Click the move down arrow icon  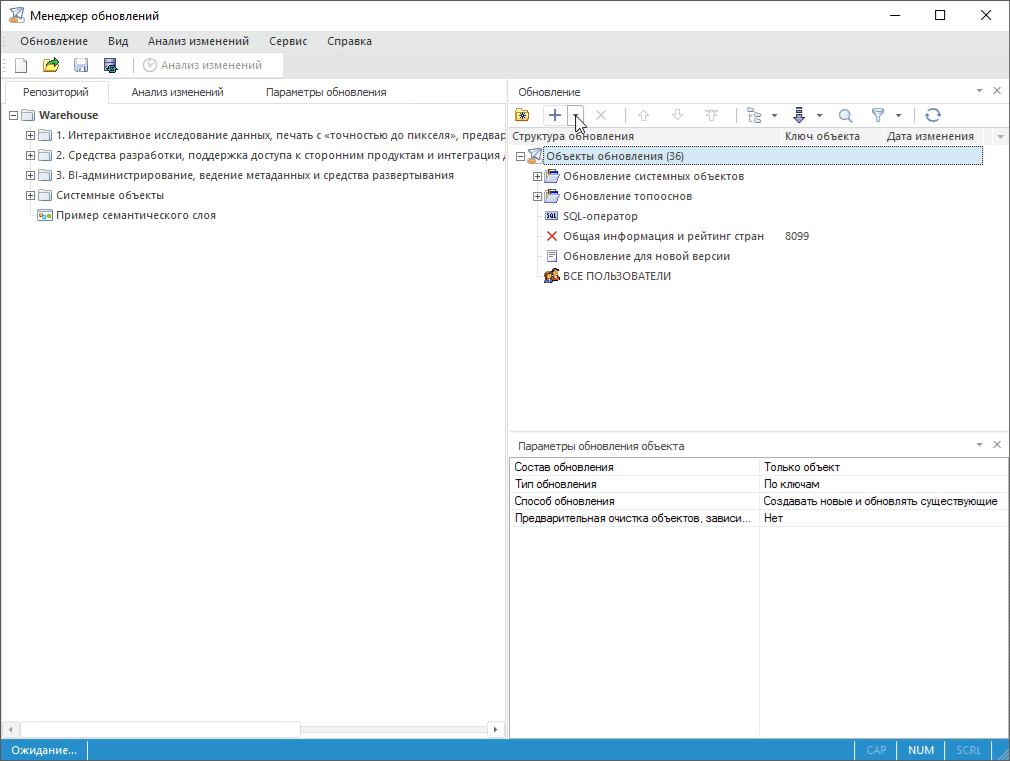tap(678, 115)
